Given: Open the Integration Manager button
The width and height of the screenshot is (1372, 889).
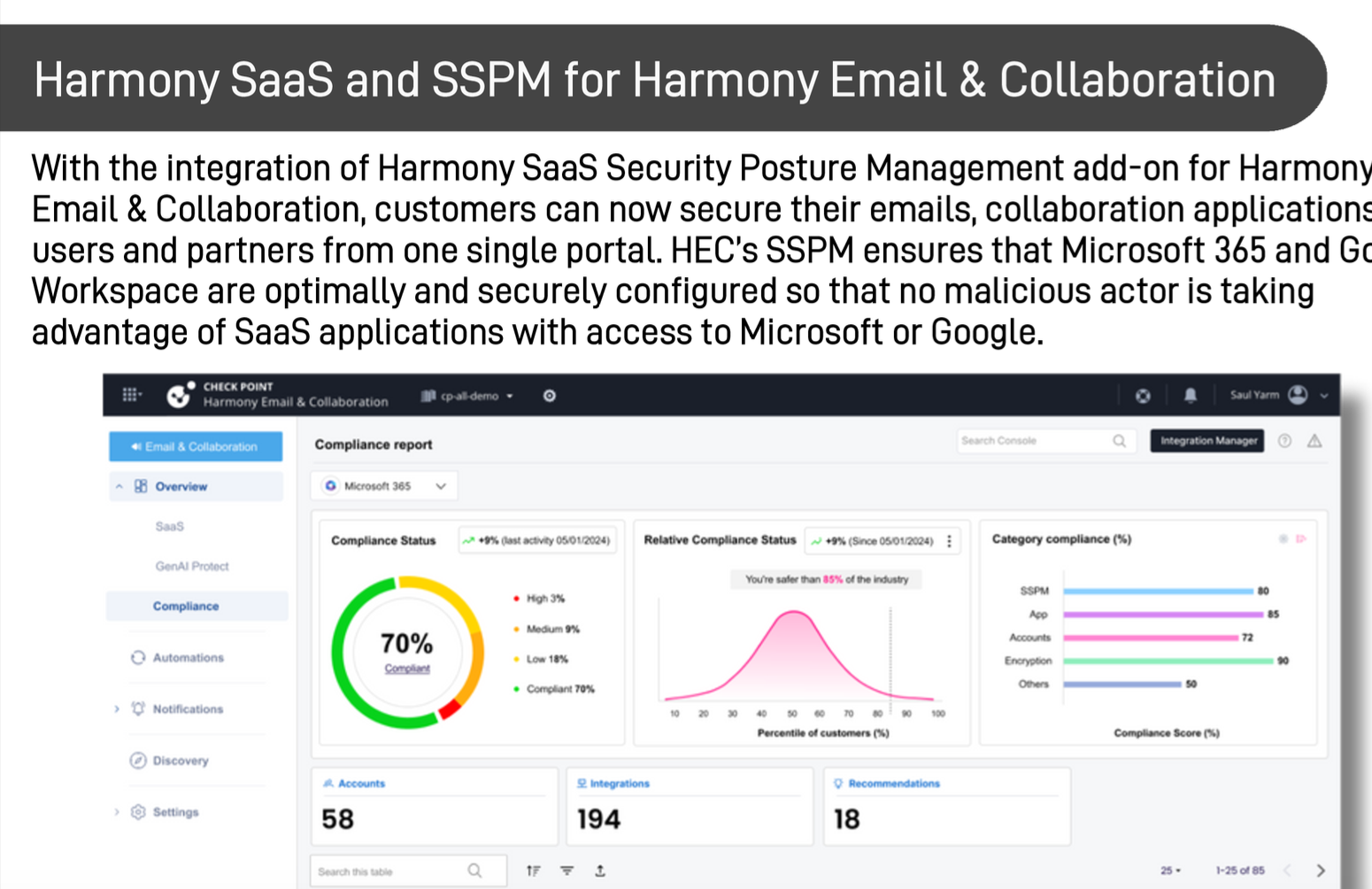Looking at the screenshot, I should (x=1208, y=440).
